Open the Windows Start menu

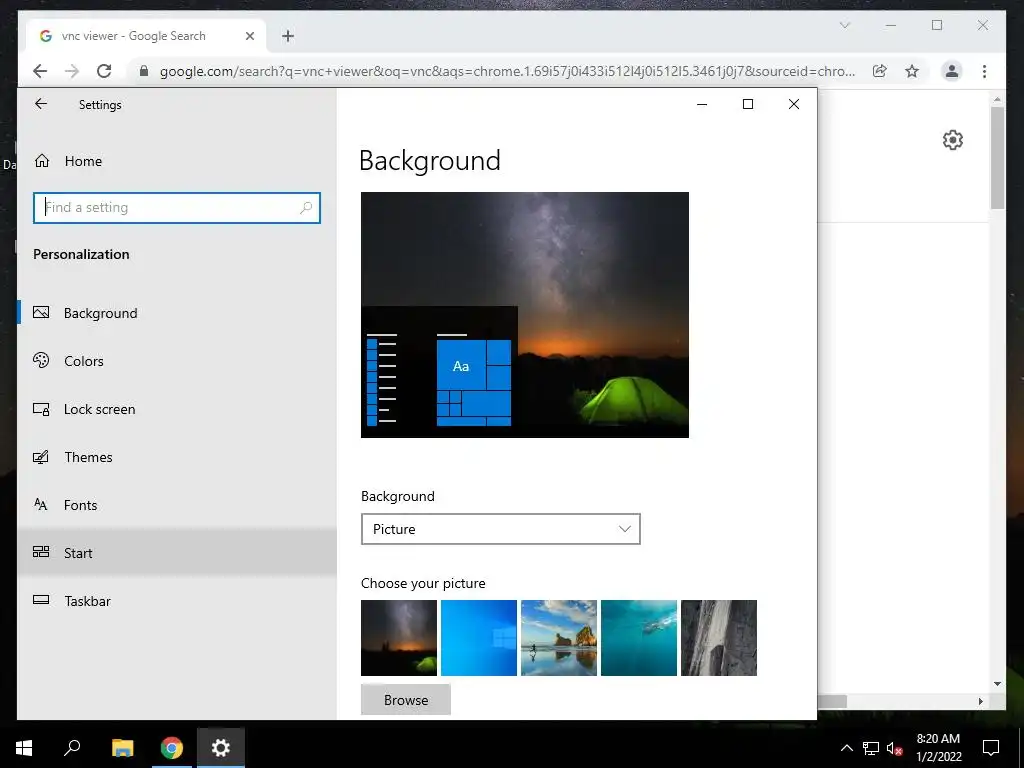(24, 748)
